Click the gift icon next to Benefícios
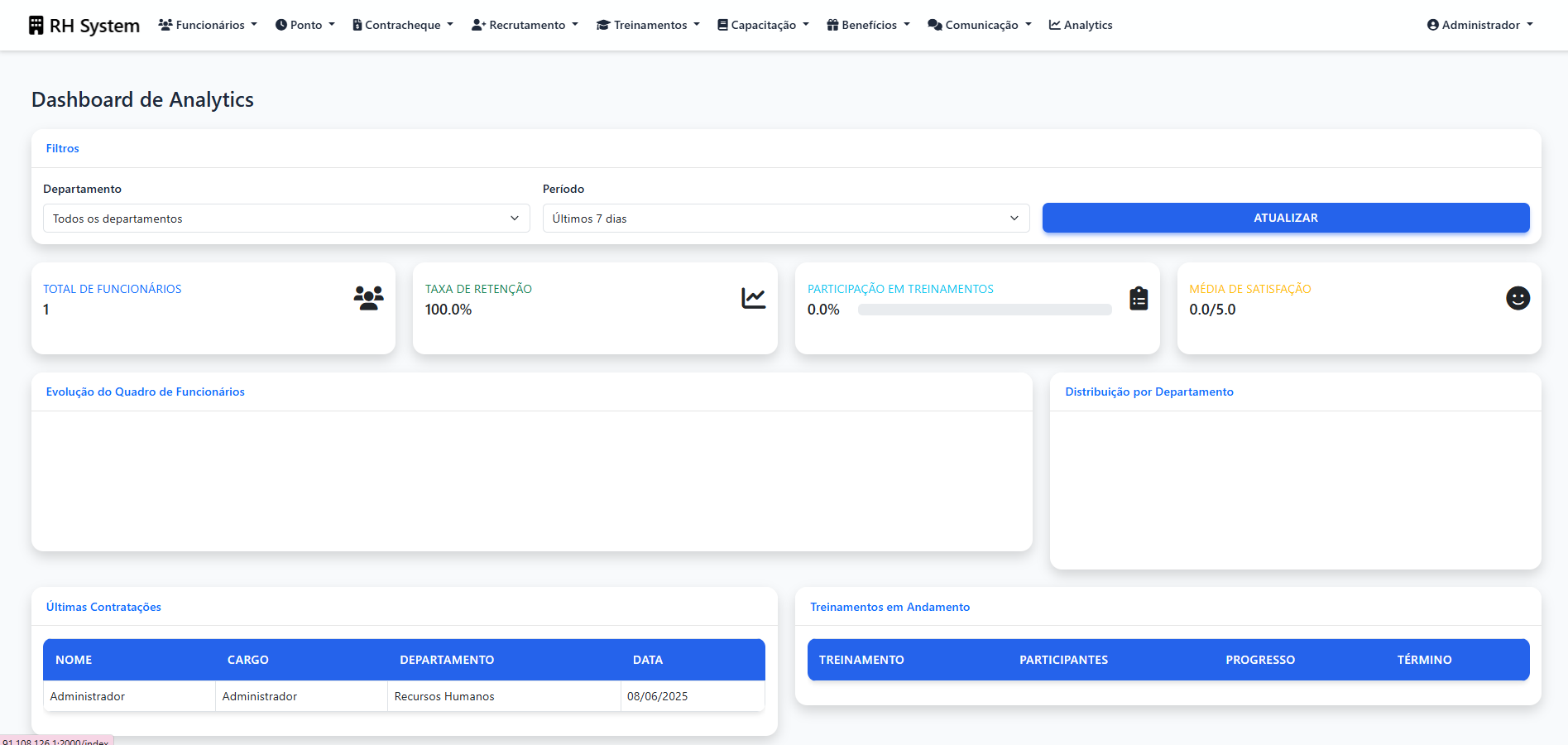Screen dimensions: 1568x745 tap(832, 25)
